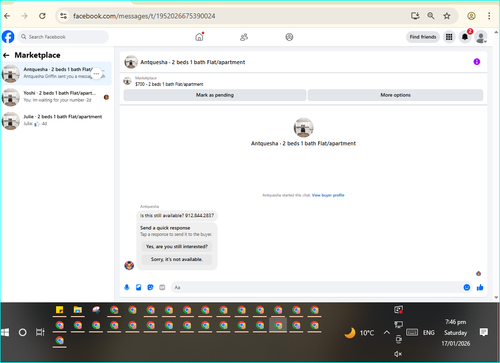Open the Julie conversation in the list
This screenshot has height=363, width=500.
(x=57, y=120)
